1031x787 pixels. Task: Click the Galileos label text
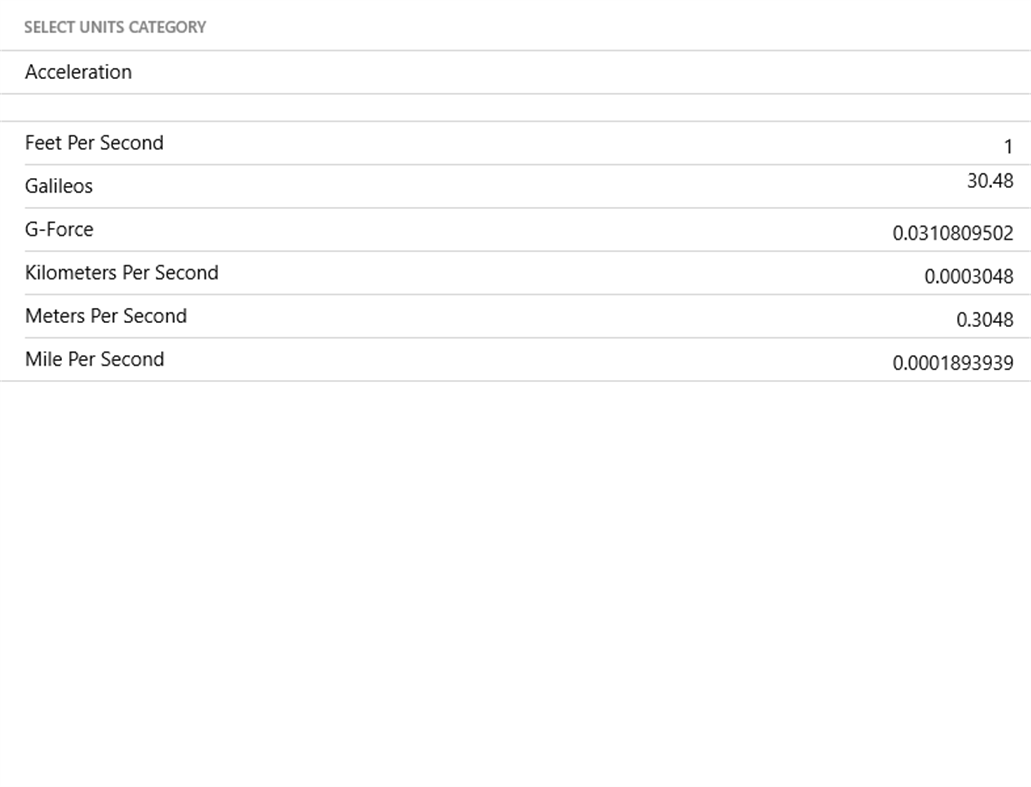[59, 186]
